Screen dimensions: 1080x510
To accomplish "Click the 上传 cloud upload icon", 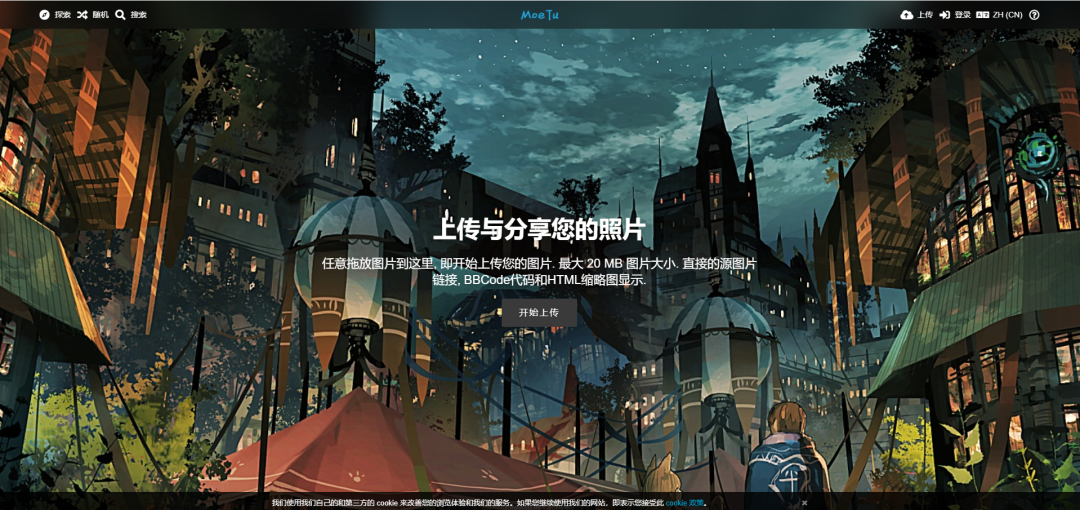I will point(906,14).
